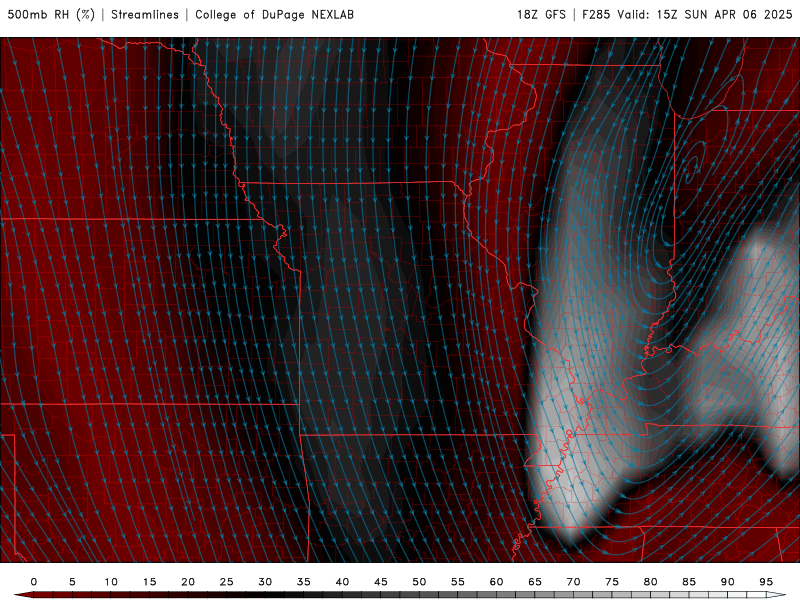Select the "55" legend value
This screenshot has width=800, height=600.
458,582
